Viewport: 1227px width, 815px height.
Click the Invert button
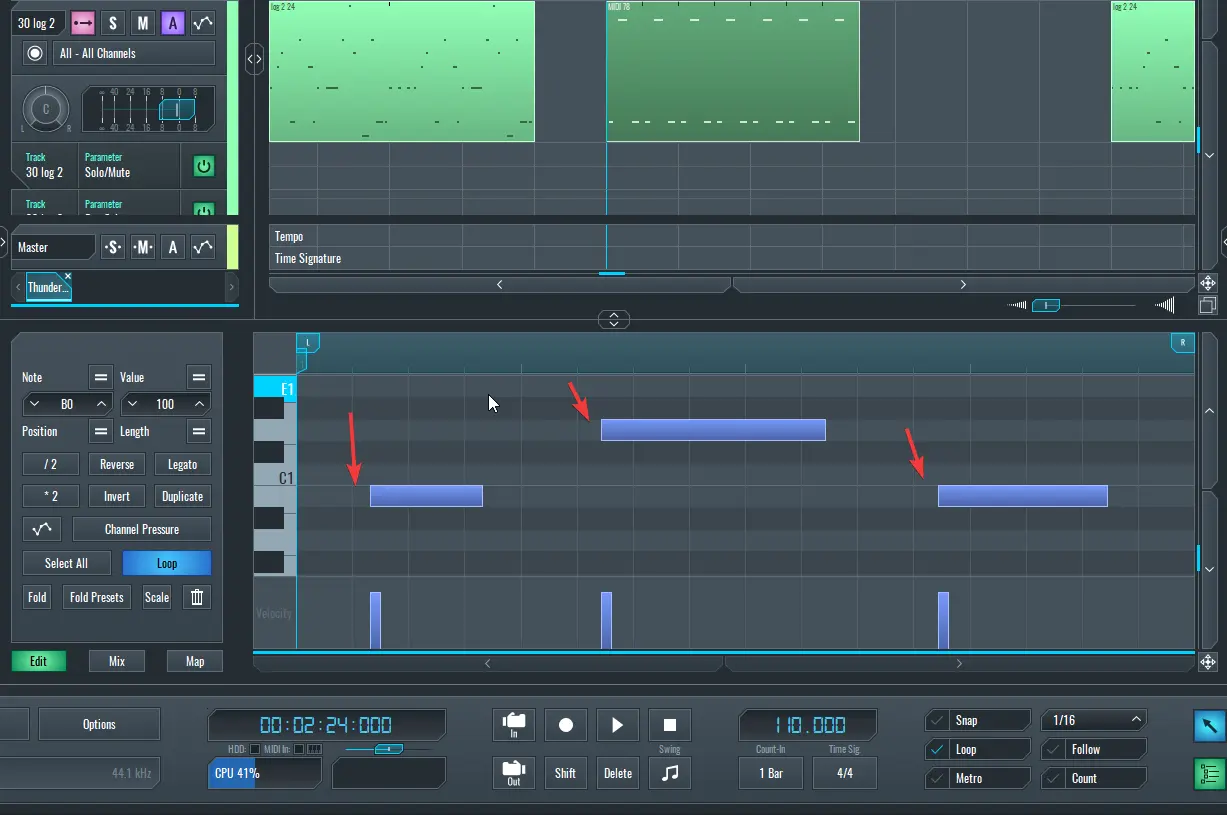(x=117, y=496)
